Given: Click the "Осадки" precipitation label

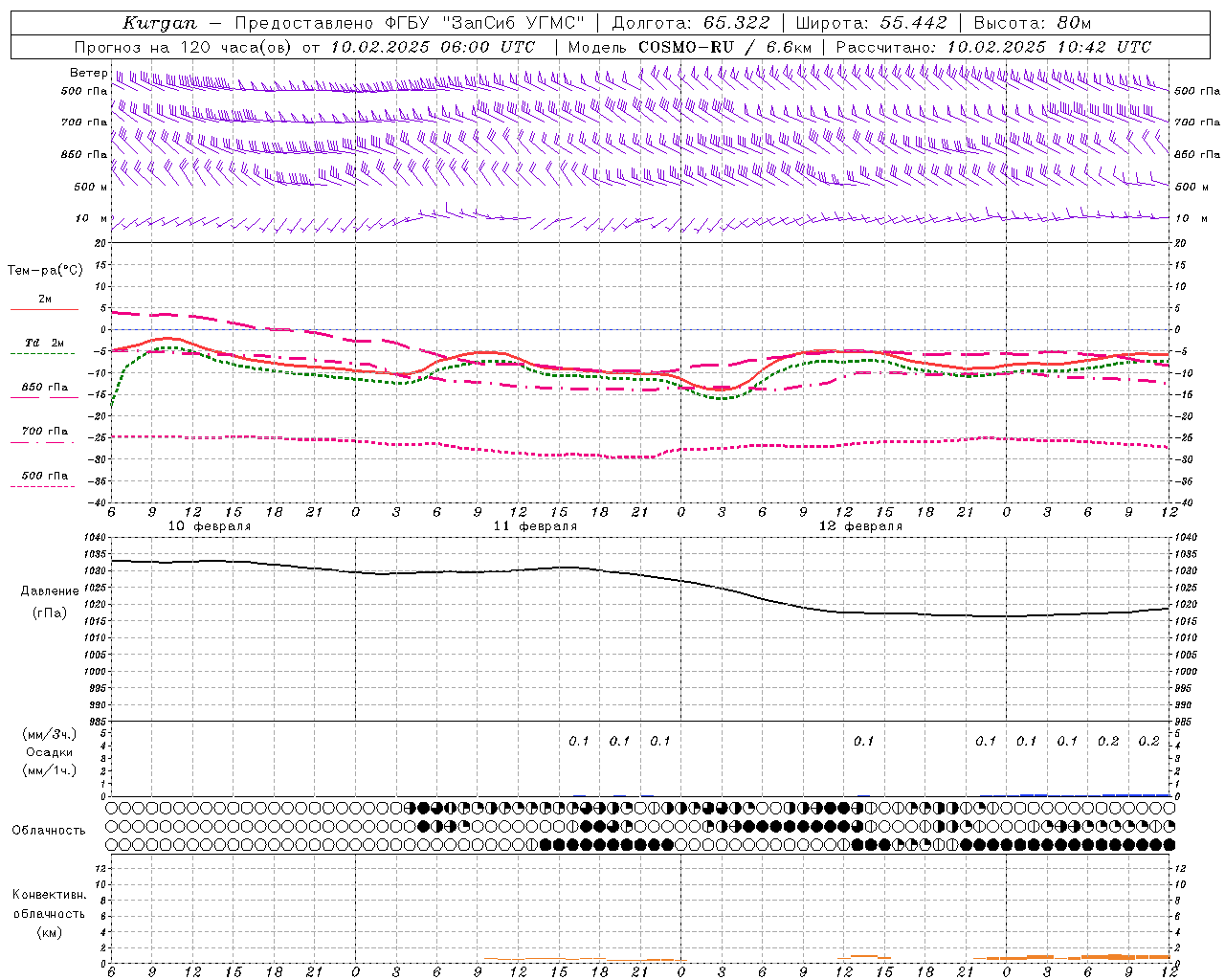Looking at the screenshot, I should click(x=49, y=752).
